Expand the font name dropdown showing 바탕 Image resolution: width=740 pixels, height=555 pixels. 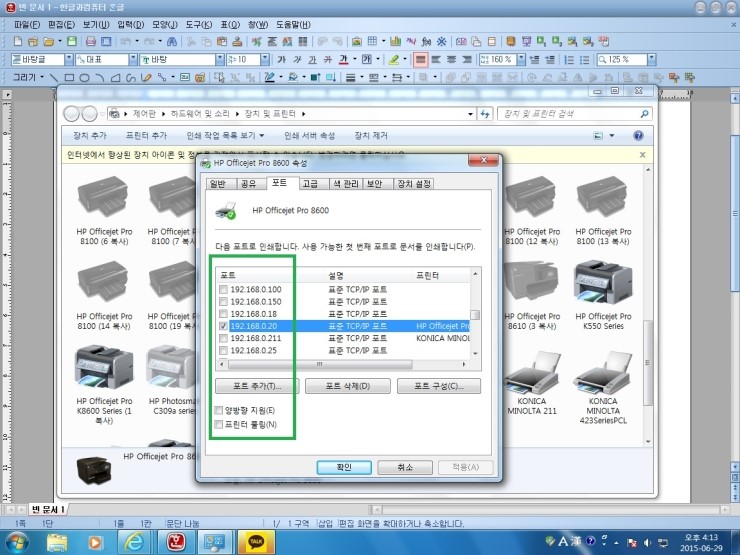(x=220, y=60)
